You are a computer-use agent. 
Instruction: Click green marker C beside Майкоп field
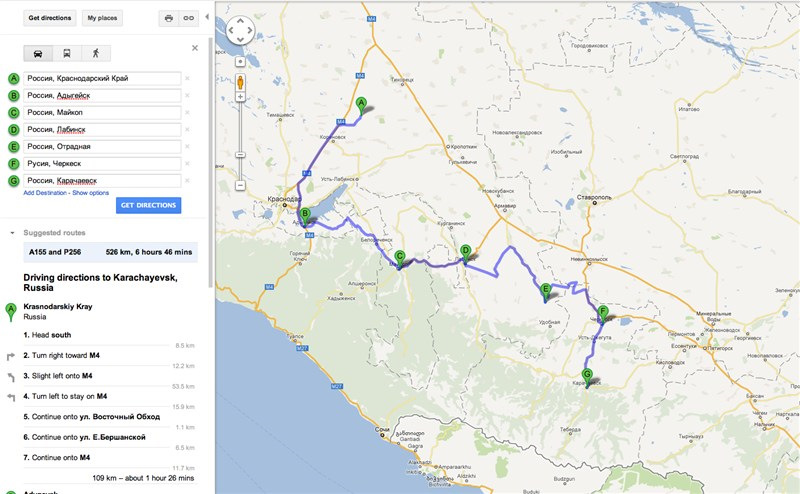[x=14, y=113]
